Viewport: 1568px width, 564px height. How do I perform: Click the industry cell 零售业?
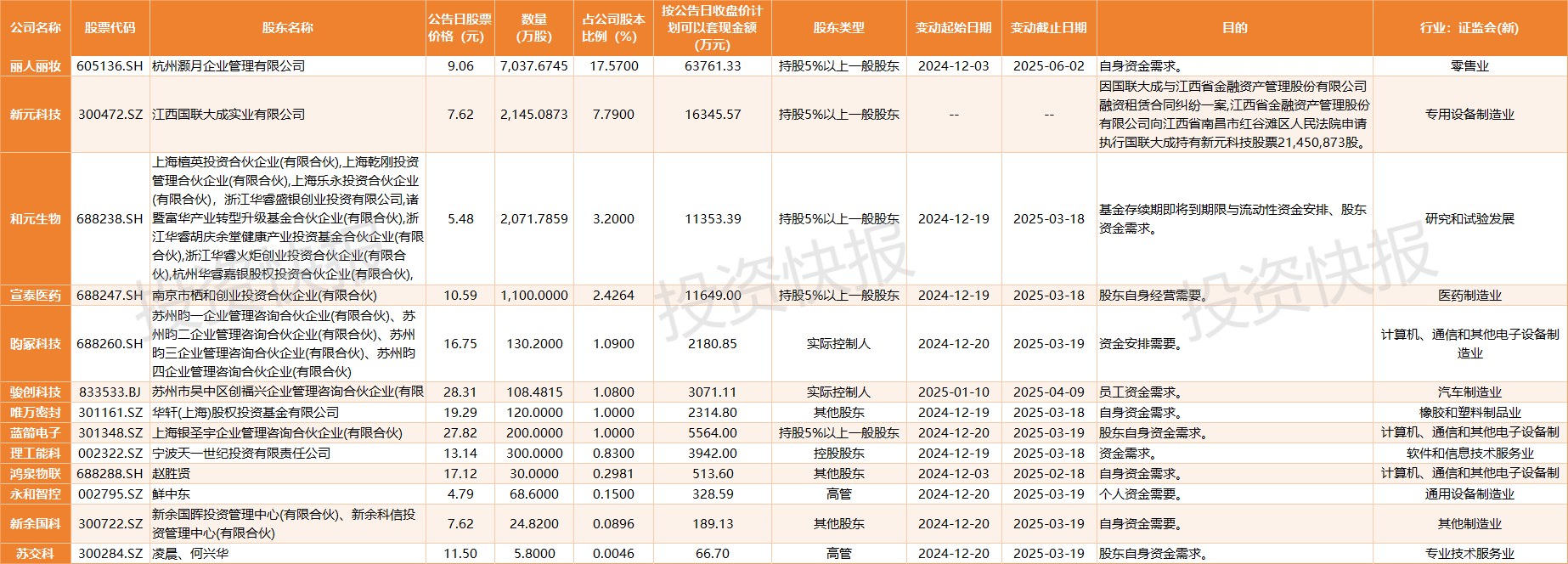[x=1470, y=66]
